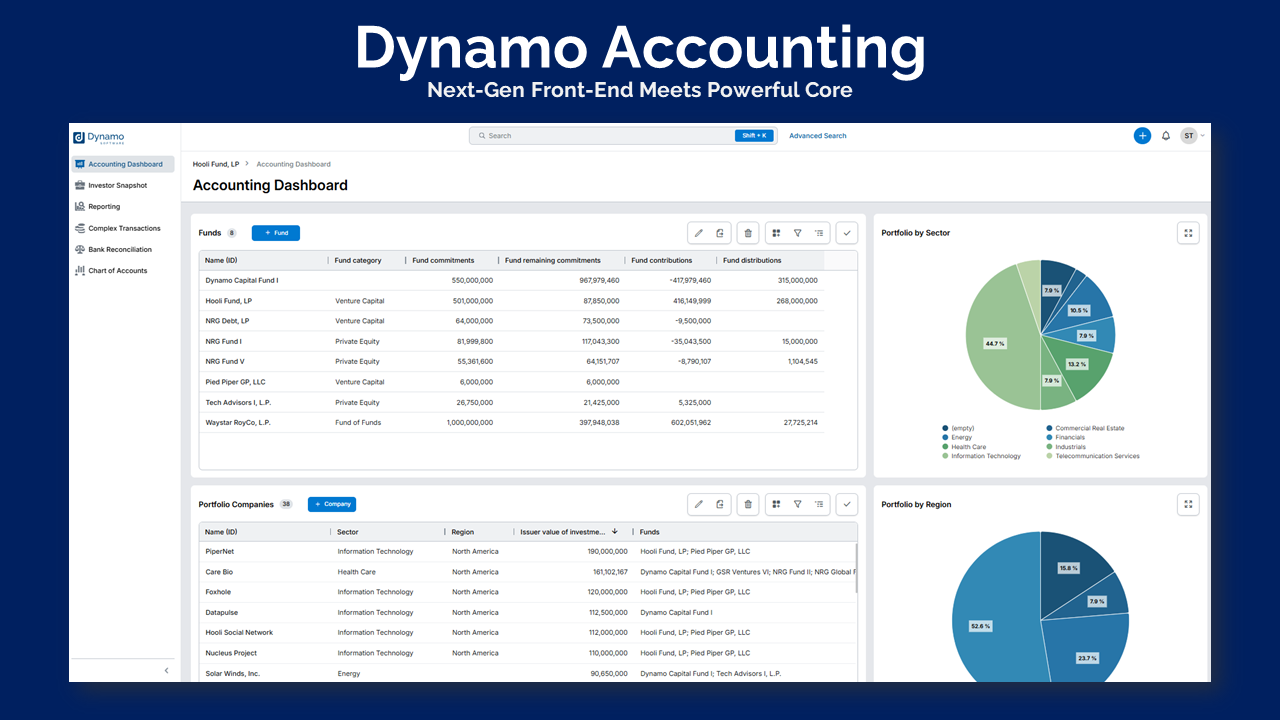Open the ST user account dropdown
Viewport: 1280px width, 720px height.
[x=1189, y=135]
